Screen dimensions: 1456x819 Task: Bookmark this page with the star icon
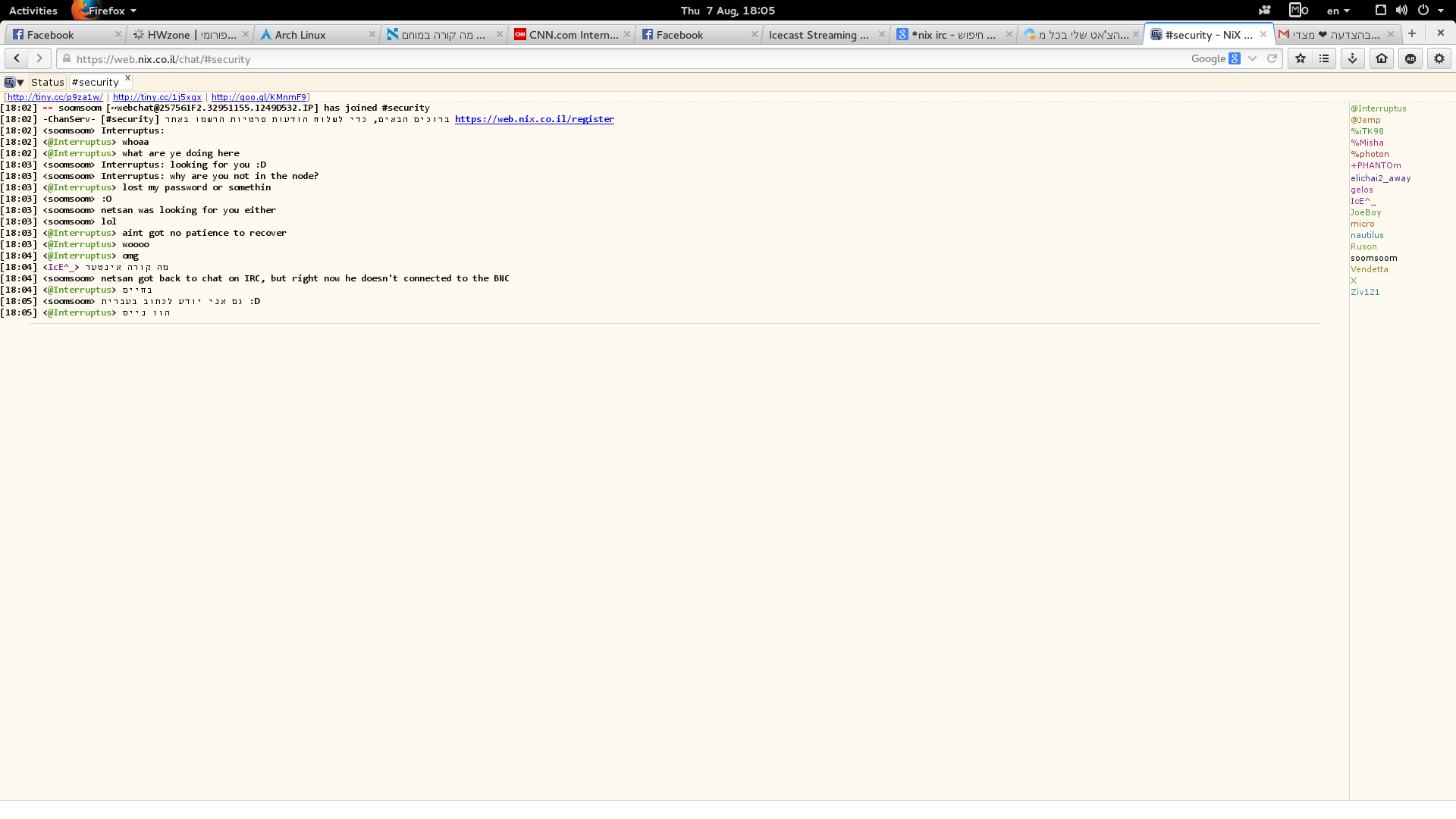1300,58
